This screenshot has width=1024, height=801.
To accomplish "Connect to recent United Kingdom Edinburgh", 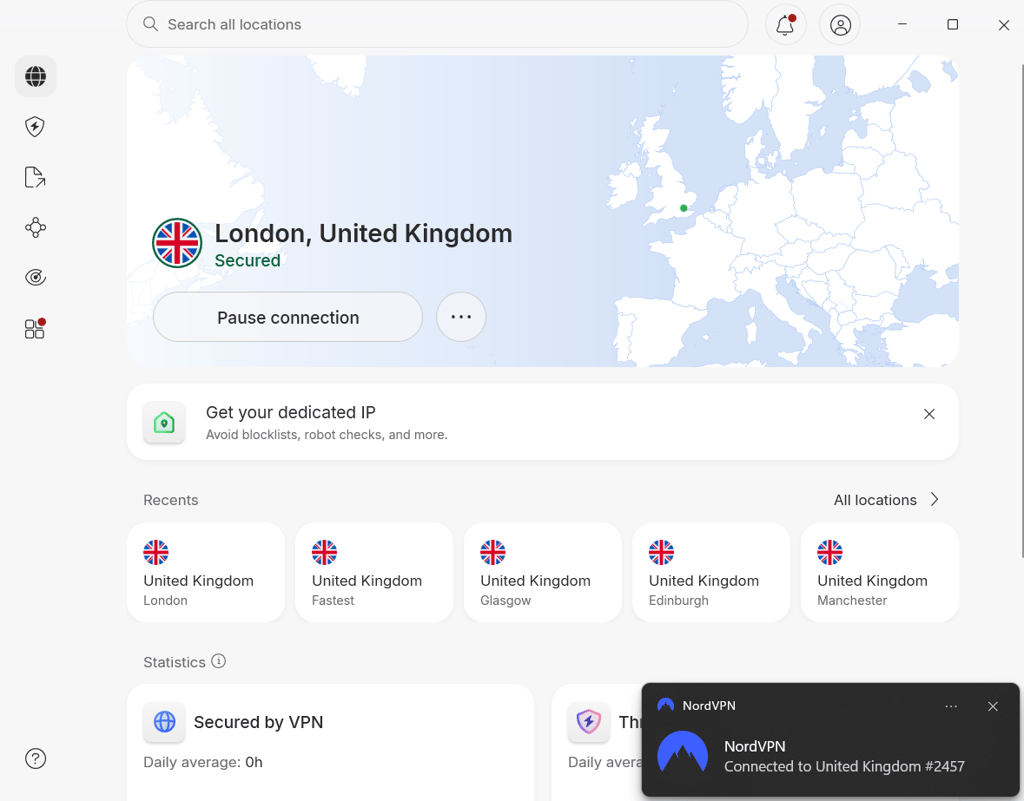I will point(711,573).
